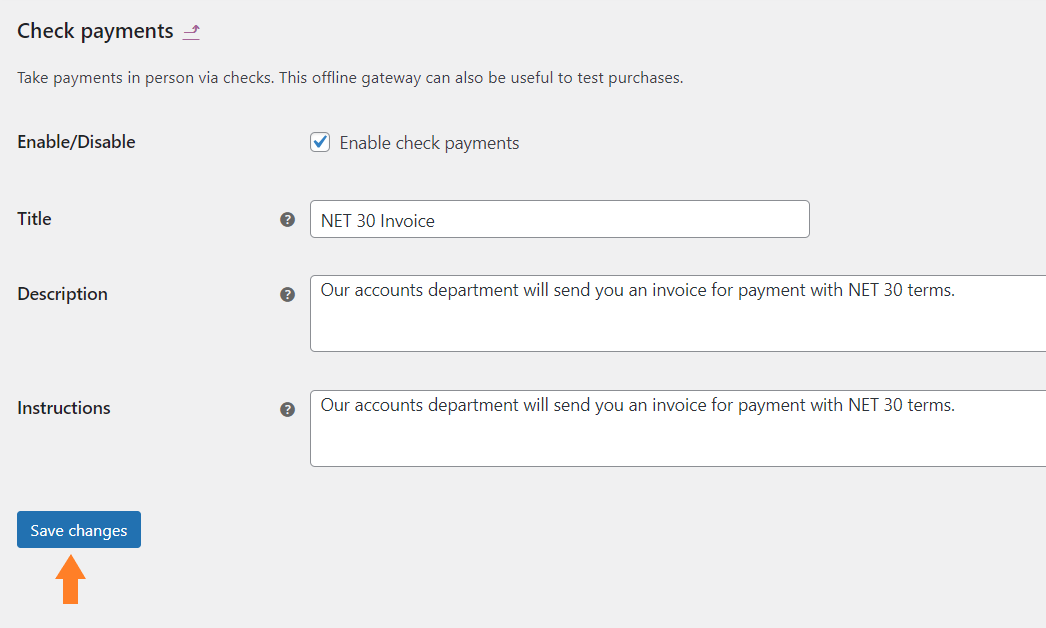The height and width of the screenshot is (628, 1046).
Task: Click the 'Enable check payments' label text
Action: coord(429,143)
